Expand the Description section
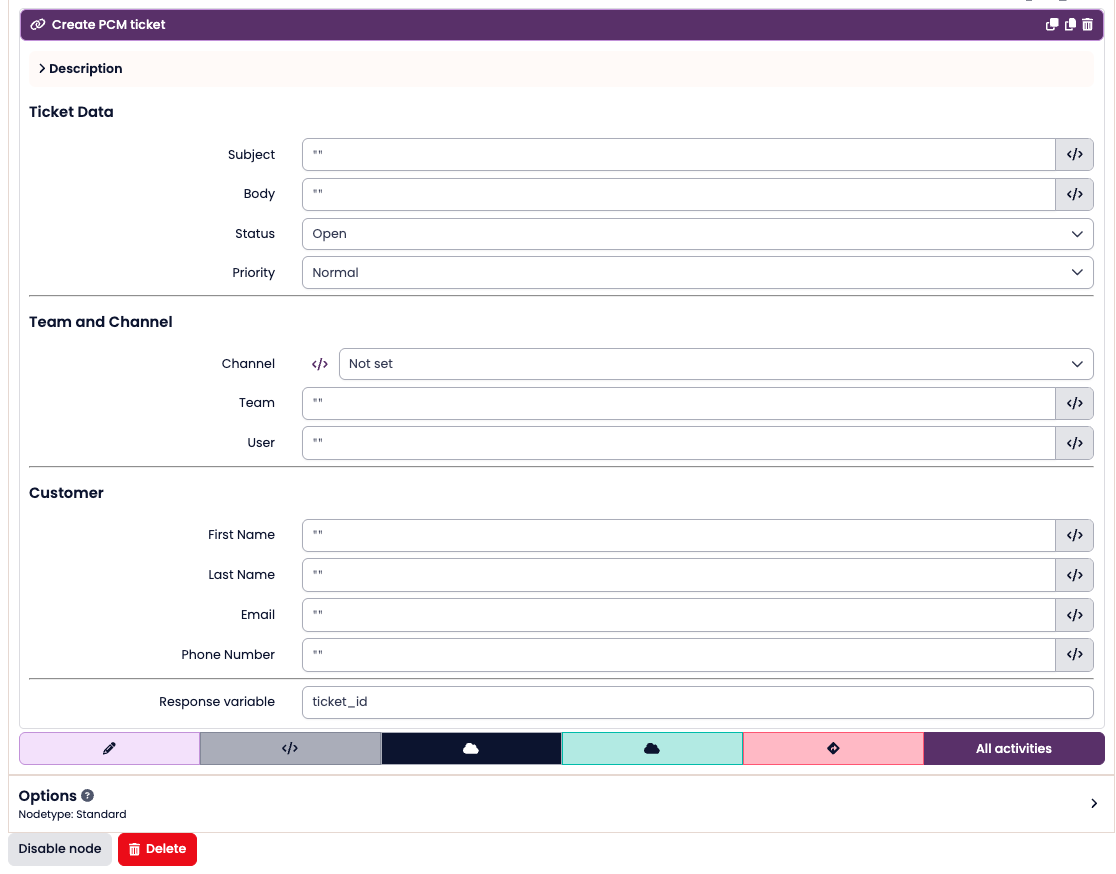The image size is (1116, 874). [x=81, y=69]
